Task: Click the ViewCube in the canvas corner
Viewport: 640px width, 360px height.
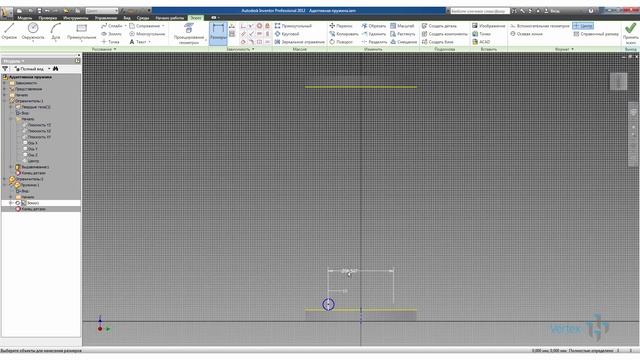Action: click(x=618, y=81)
